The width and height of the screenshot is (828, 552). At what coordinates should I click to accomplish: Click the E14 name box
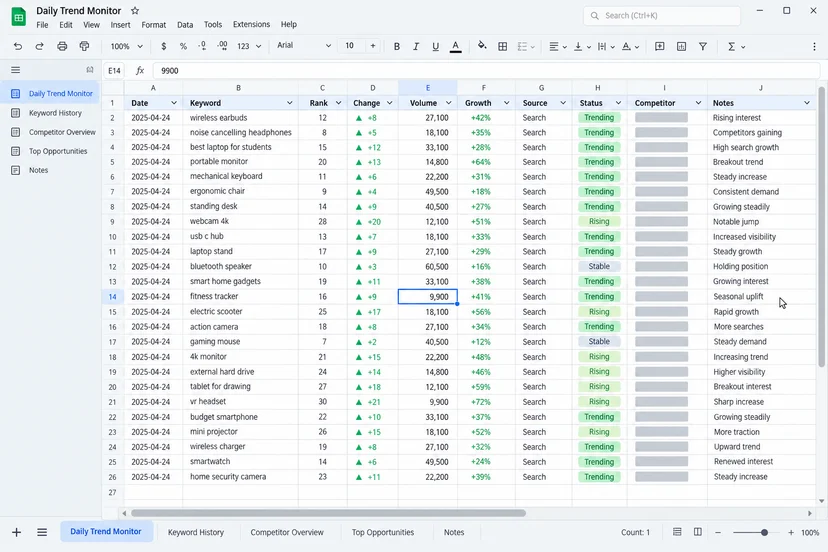[114, 70]
